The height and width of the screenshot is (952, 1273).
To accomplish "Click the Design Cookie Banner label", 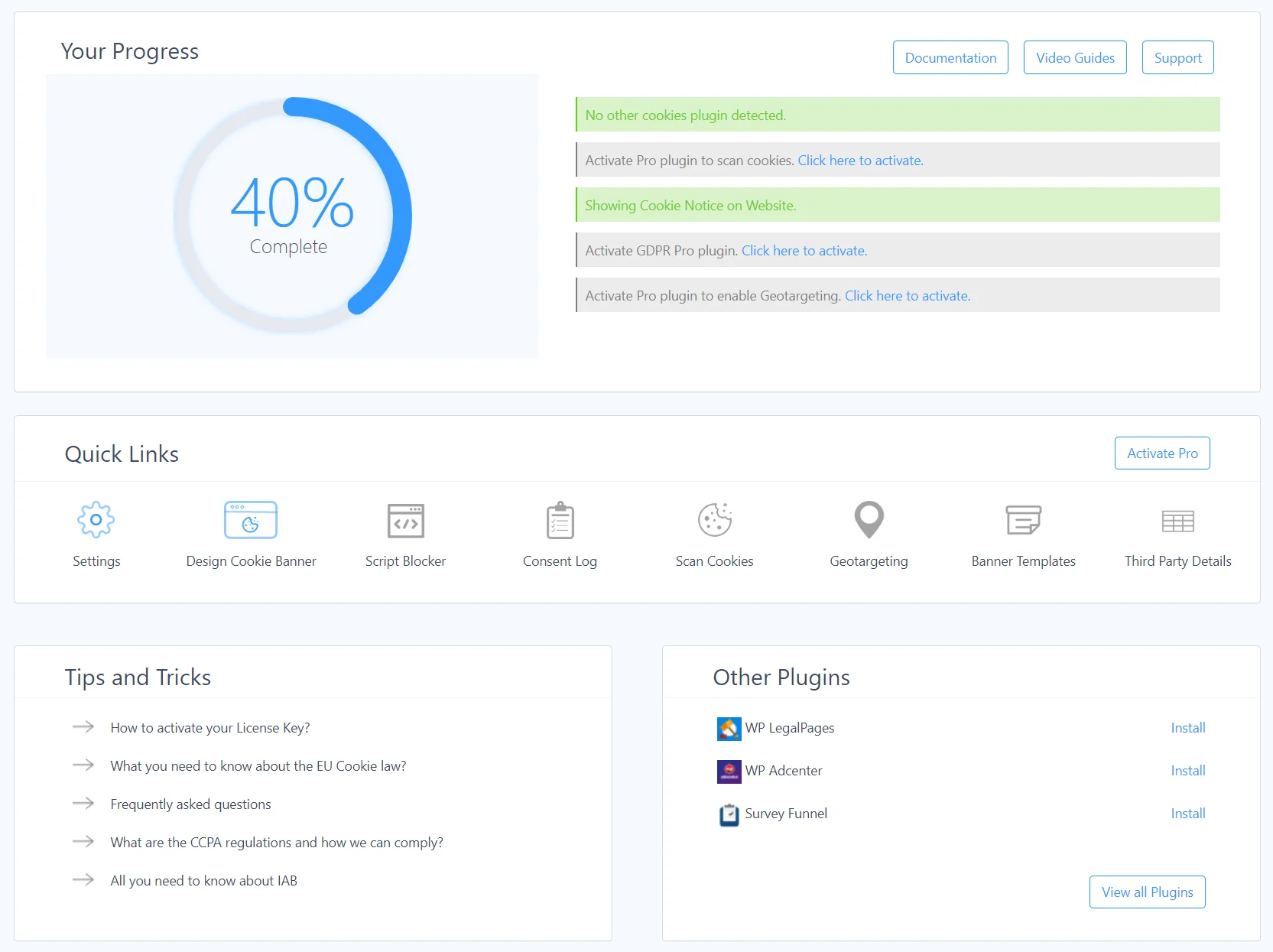I will [x=251, y=561].
